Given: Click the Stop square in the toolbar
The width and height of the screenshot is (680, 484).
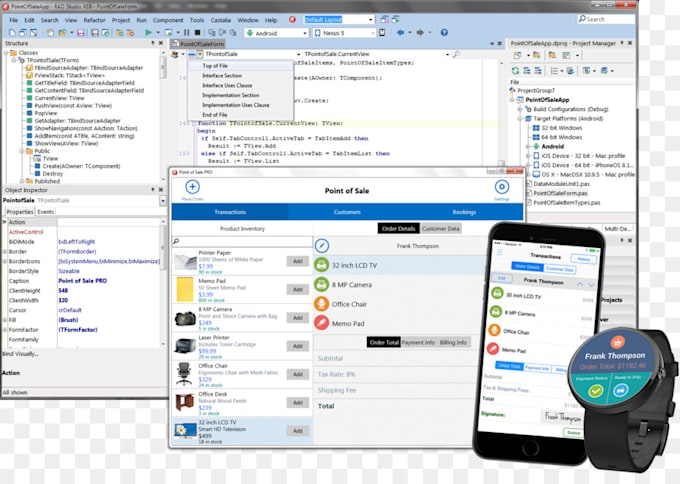Looking at the screenshot, I should 197,33.
